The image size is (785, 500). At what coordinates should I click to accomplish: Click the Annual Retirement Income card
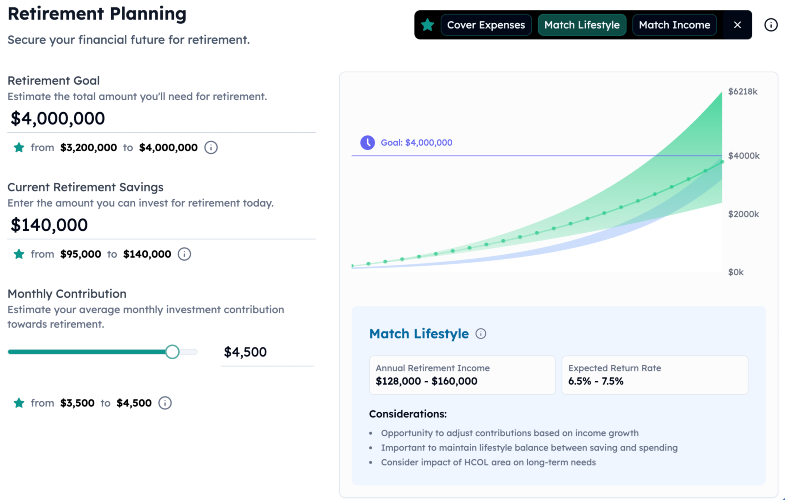click(462, 375)
